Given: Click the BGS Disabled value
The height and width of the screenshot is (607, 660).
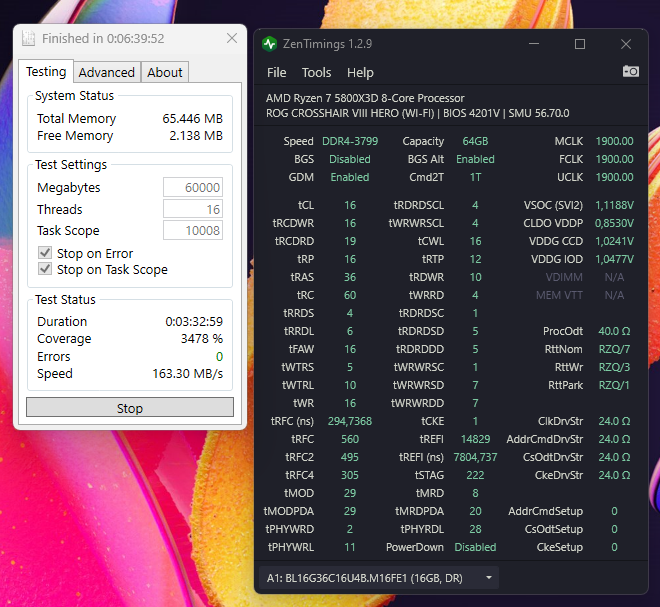Looking at the screenshot, I should 350,159.
